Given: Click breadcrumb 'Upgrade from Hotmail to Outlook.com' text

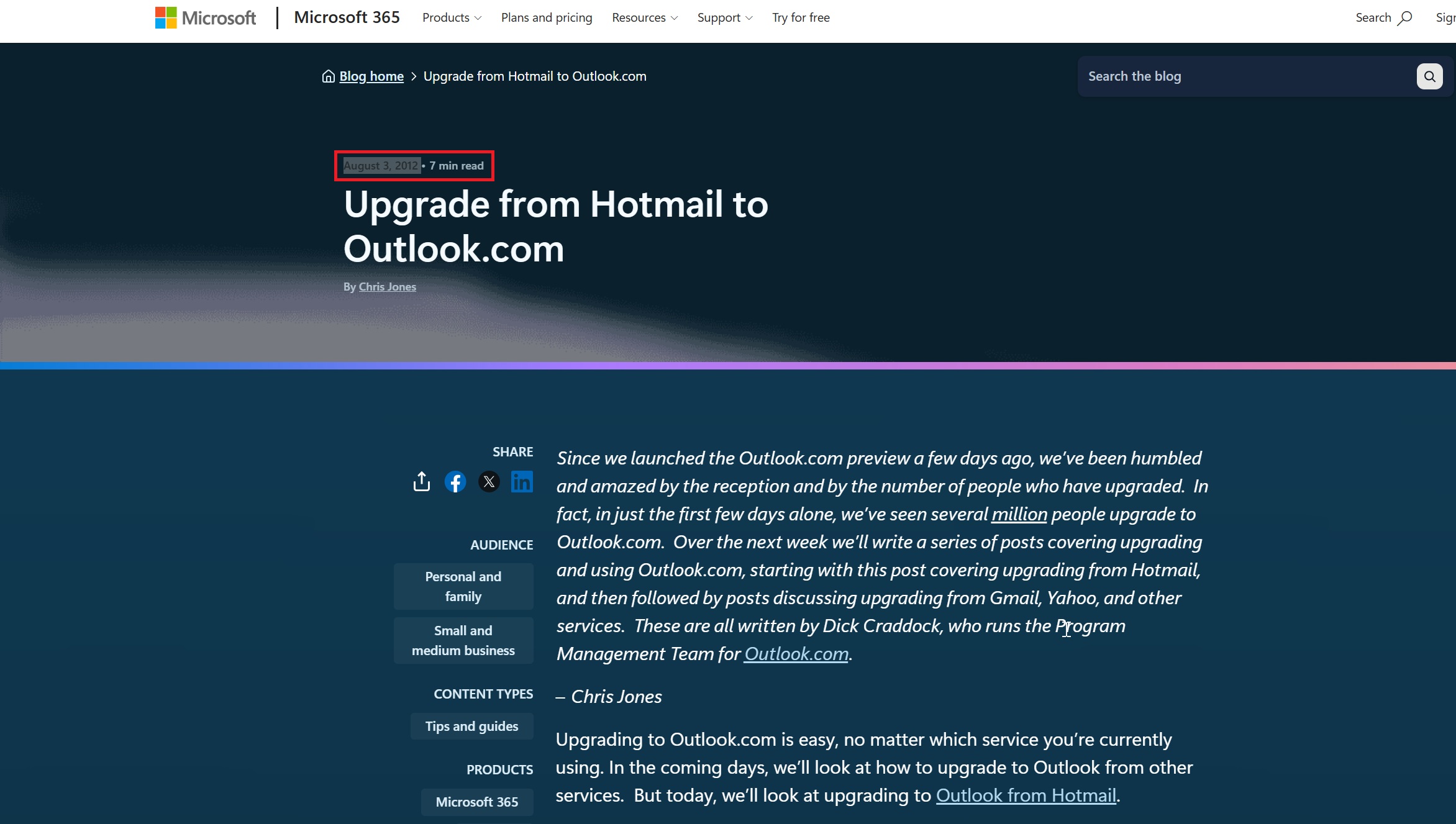Looking at the screenshot, I should tap(535, 76).
